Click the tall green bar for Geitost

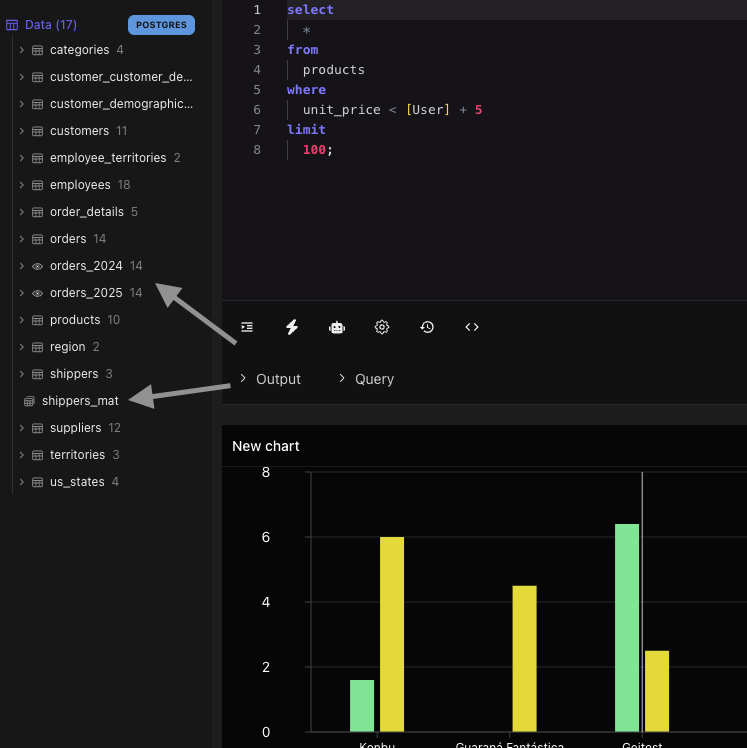tap(627, 628)
